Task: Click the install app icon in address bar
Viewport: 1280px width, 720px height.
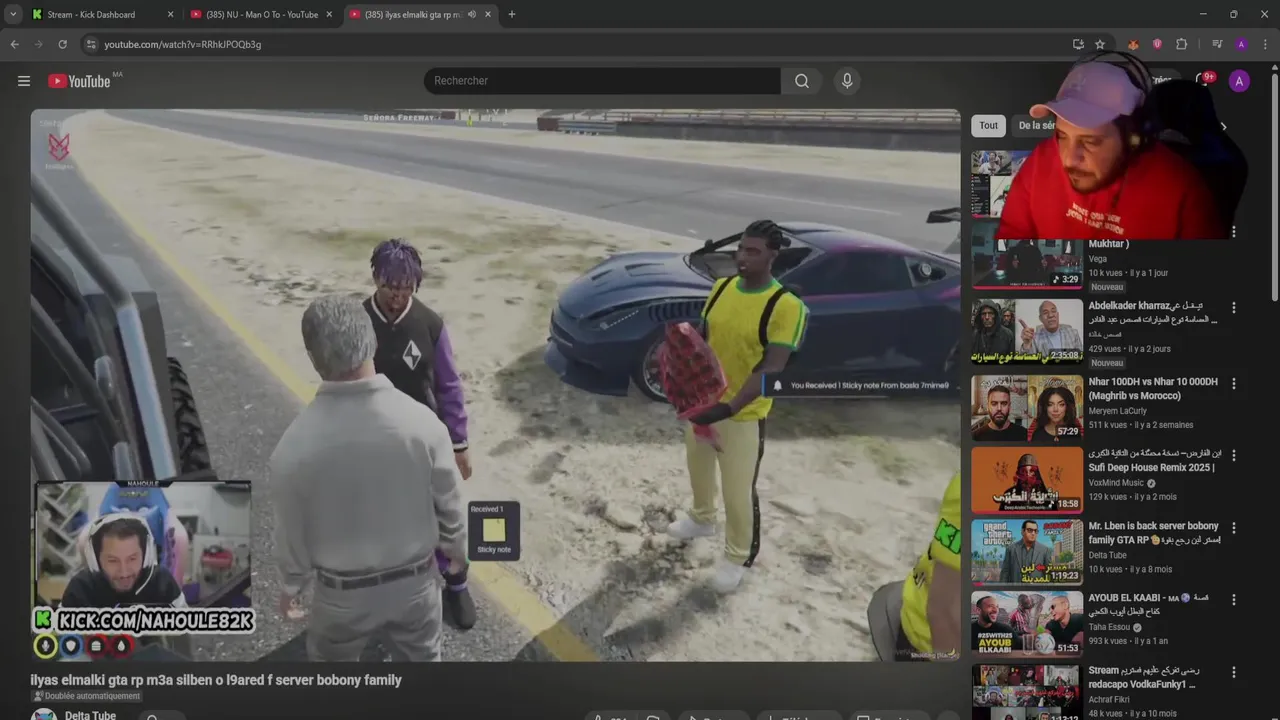Action: click(1078, 44)
